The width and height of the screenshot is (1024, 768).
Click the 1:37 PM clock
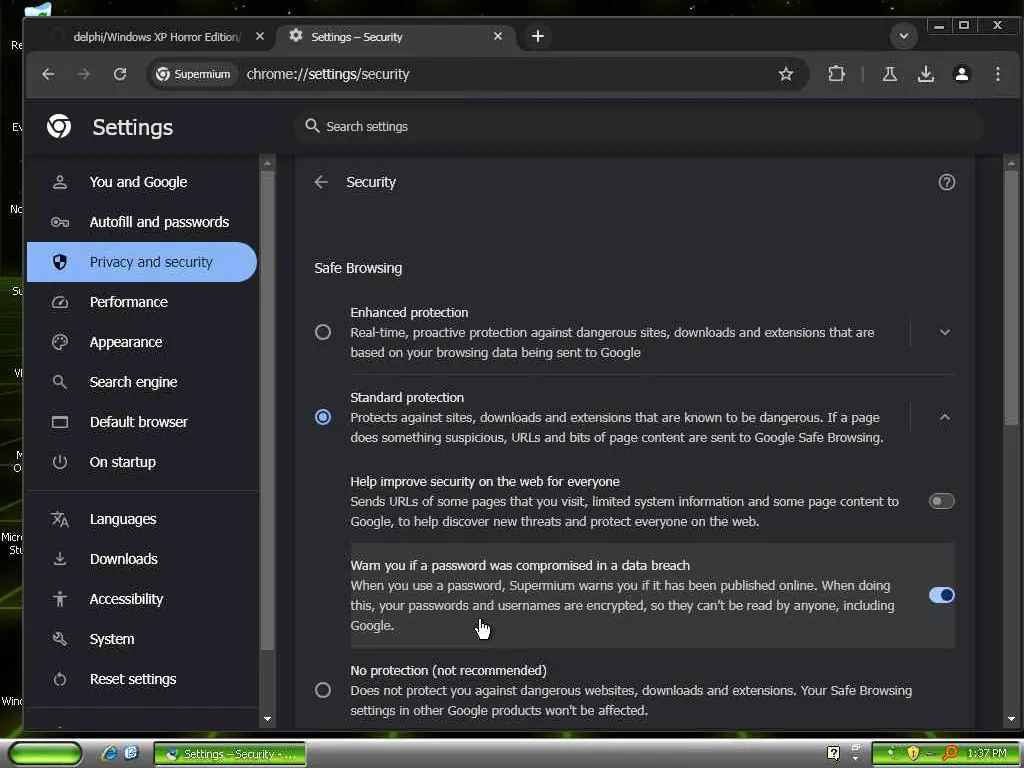(986, 754)
